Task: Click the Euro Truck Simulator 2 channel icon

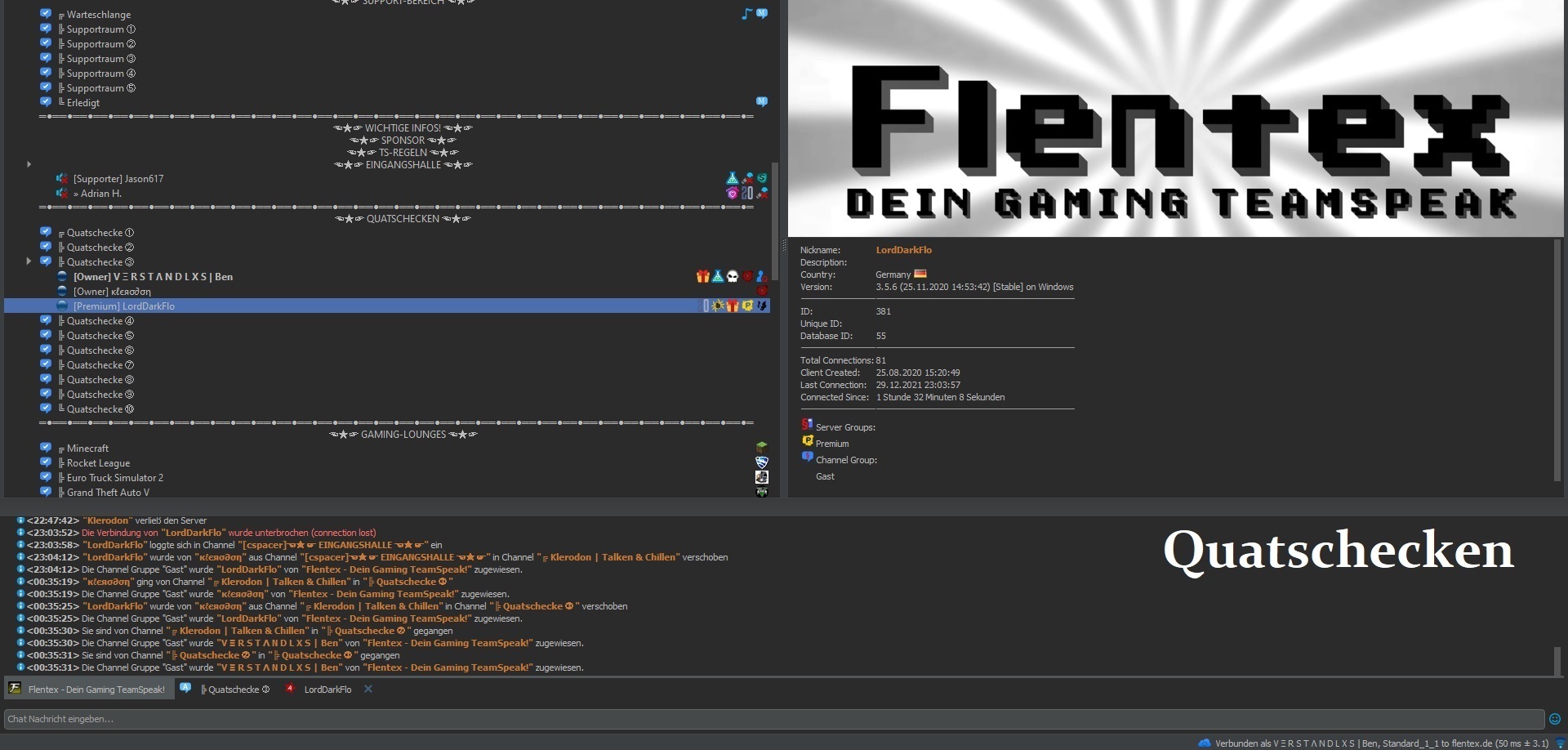Action: (x=761, y=477)
